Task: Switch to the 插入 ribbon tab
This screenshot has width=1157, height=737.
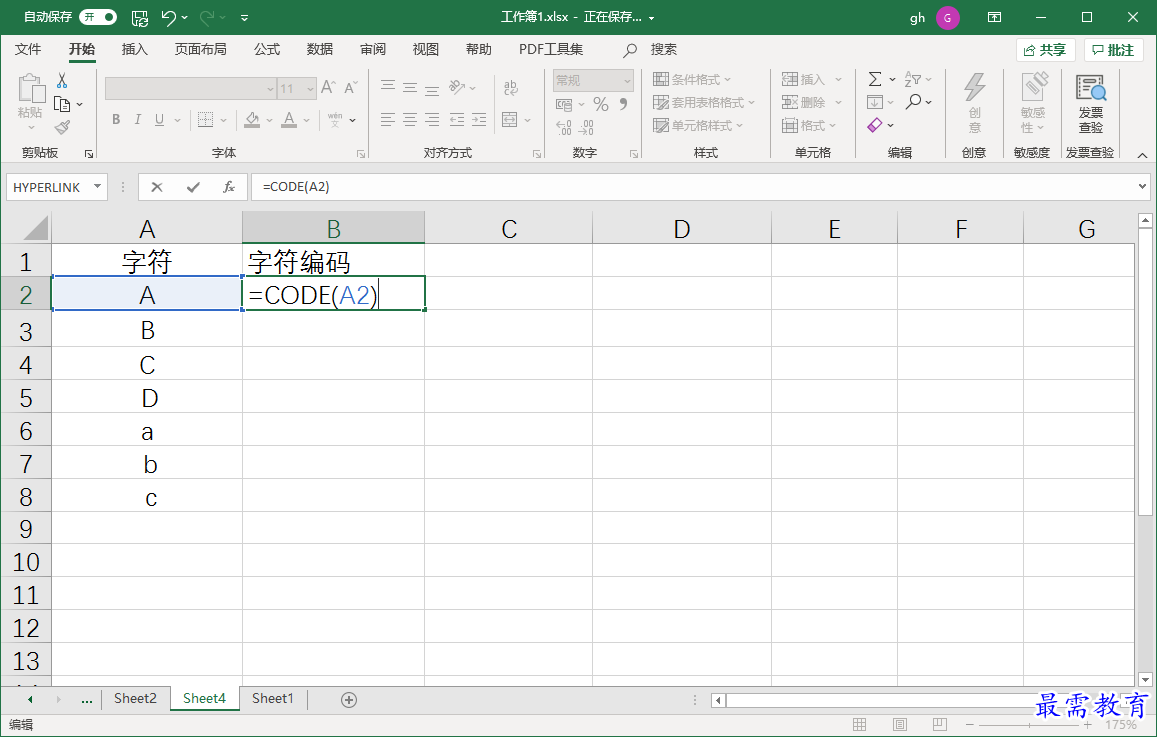Action: (x=134, y=49)
